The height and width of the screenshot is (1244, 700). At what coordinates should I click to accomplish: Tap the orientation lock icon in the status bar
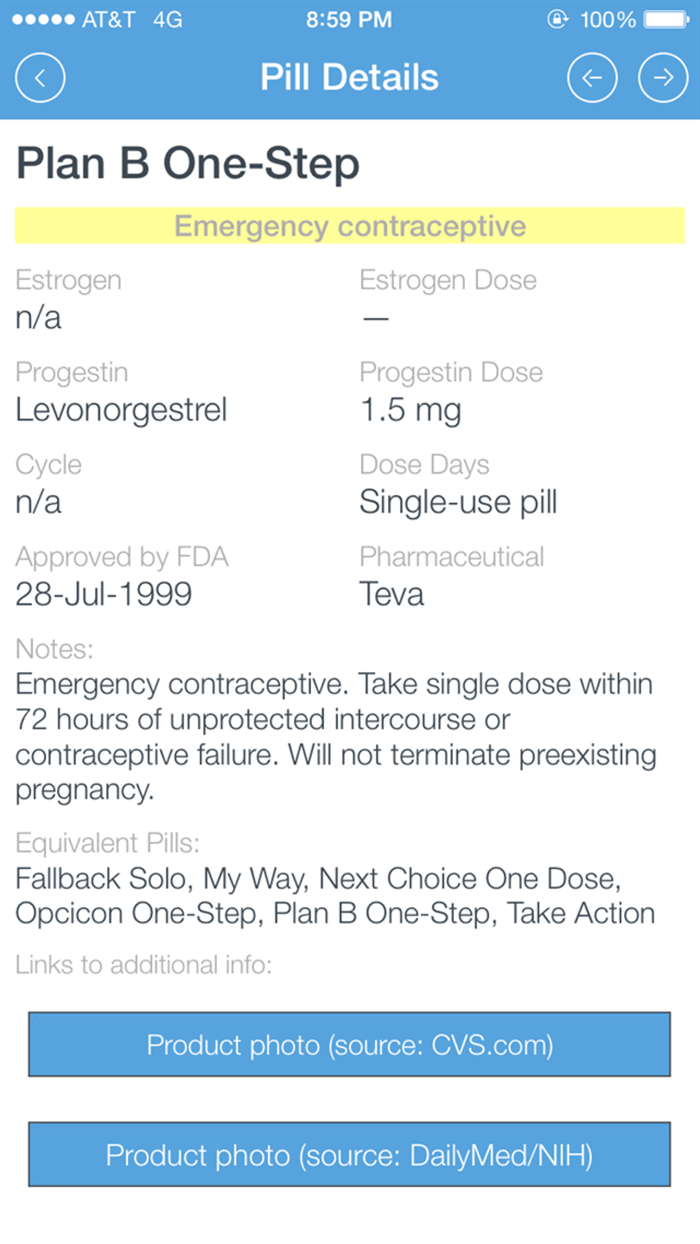point(558,17)
